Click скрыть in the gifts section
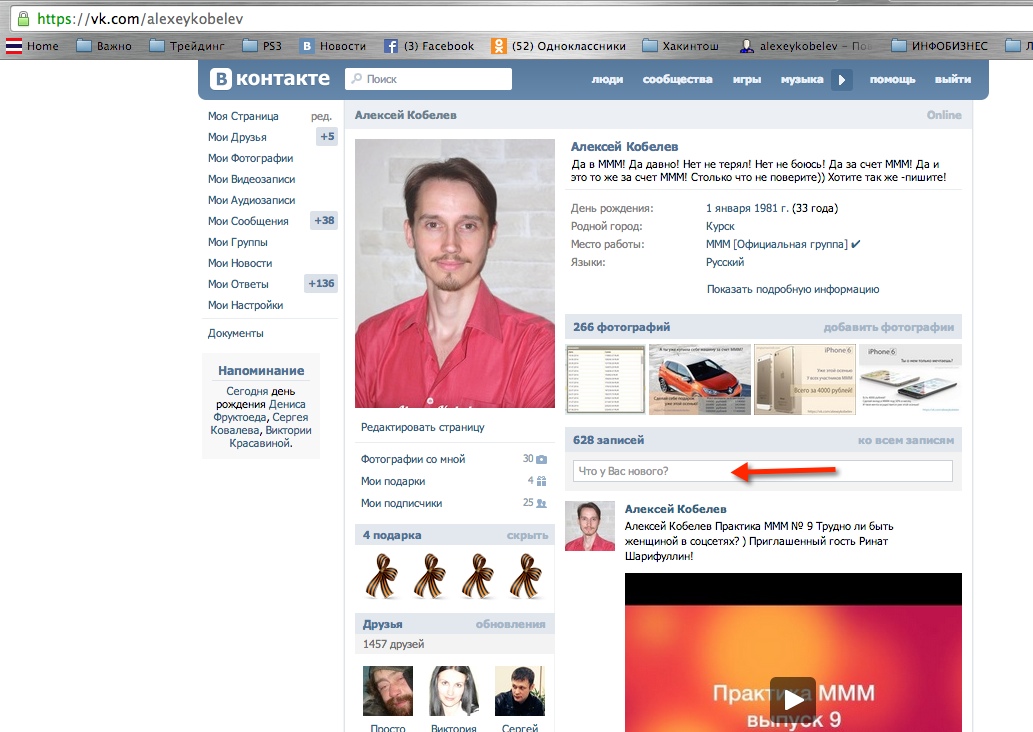The image size is (1033, 732). (527, 535)
